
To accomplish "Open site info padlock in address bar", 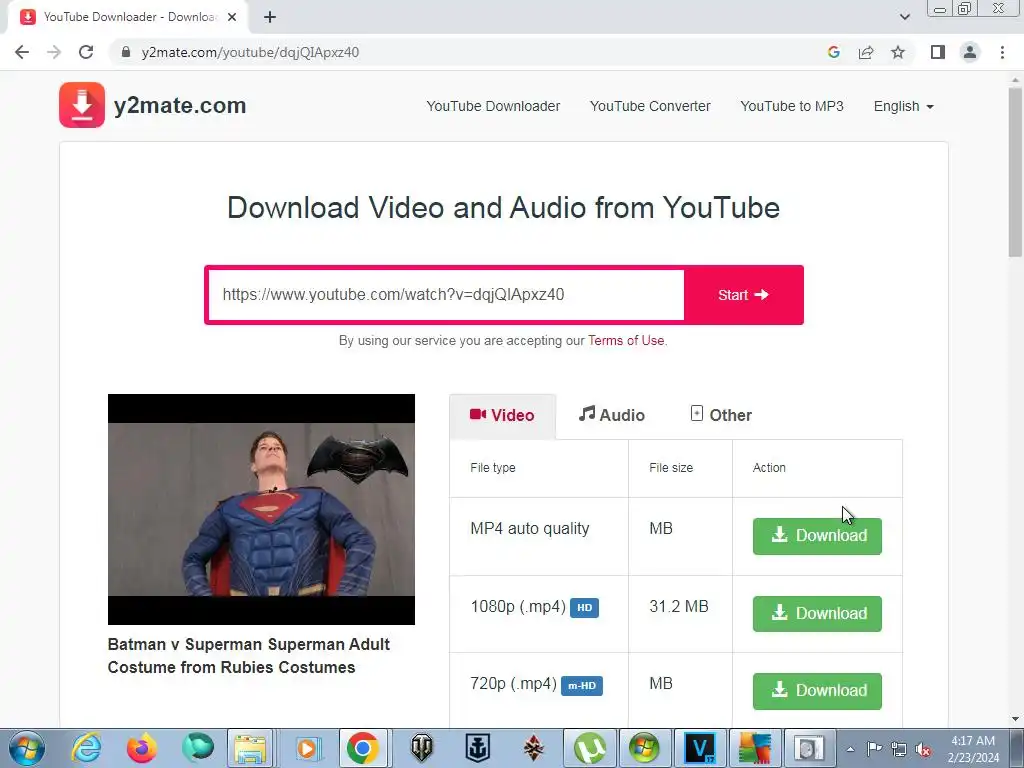I will coord(126,52).
